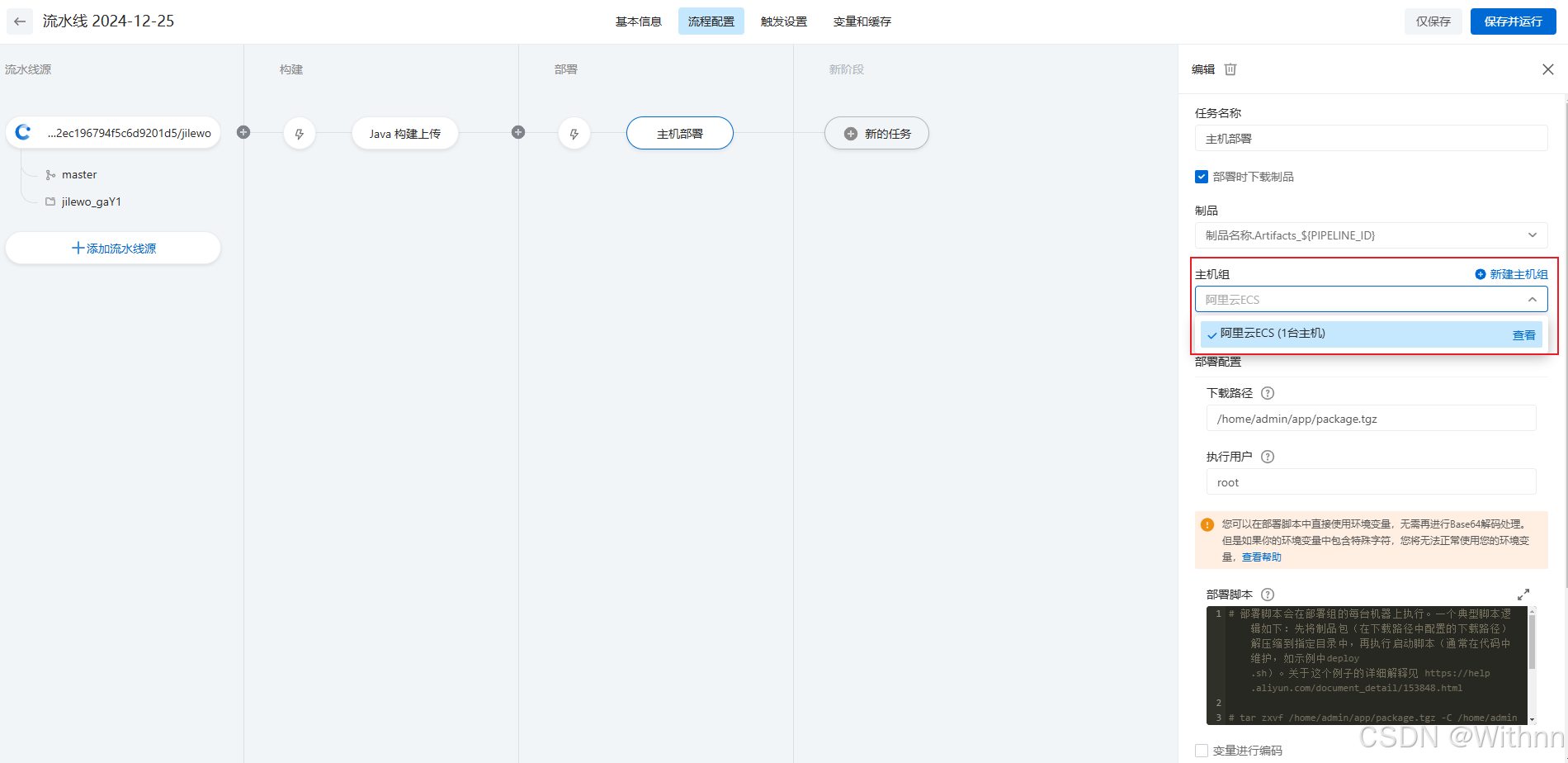
Task: Switch to the 触发设置 tab
Action: (x=783, y=21)
